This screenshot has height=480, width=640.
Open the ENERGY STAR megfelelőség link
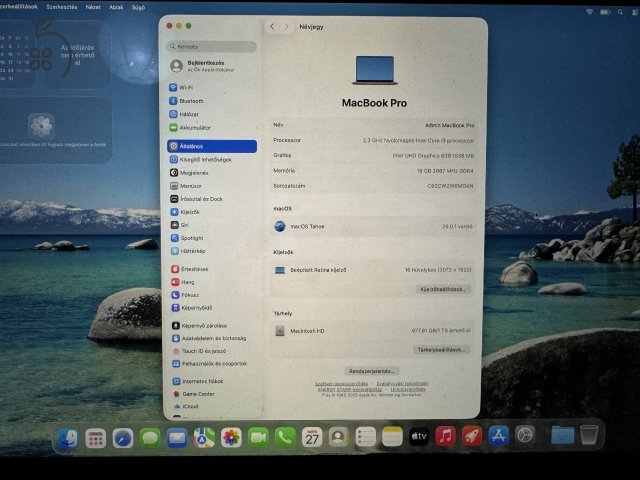[350, 389]
